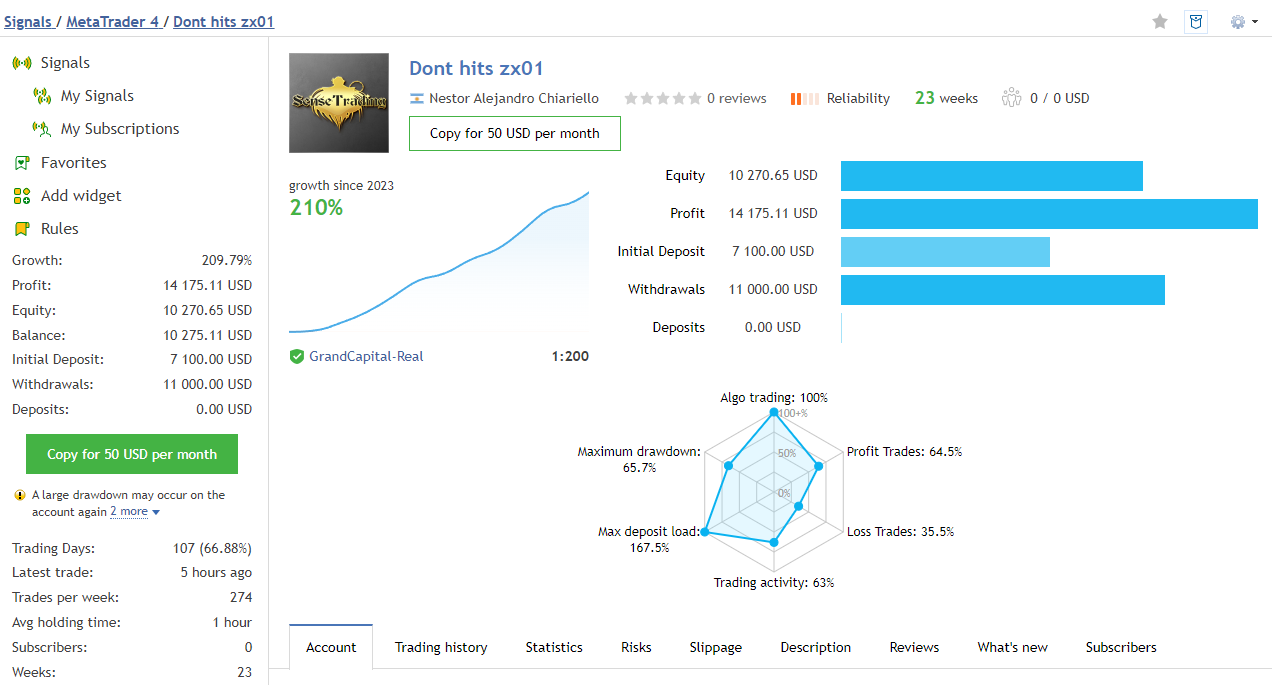Click Trades per week value '274'

tap(241, 598)
